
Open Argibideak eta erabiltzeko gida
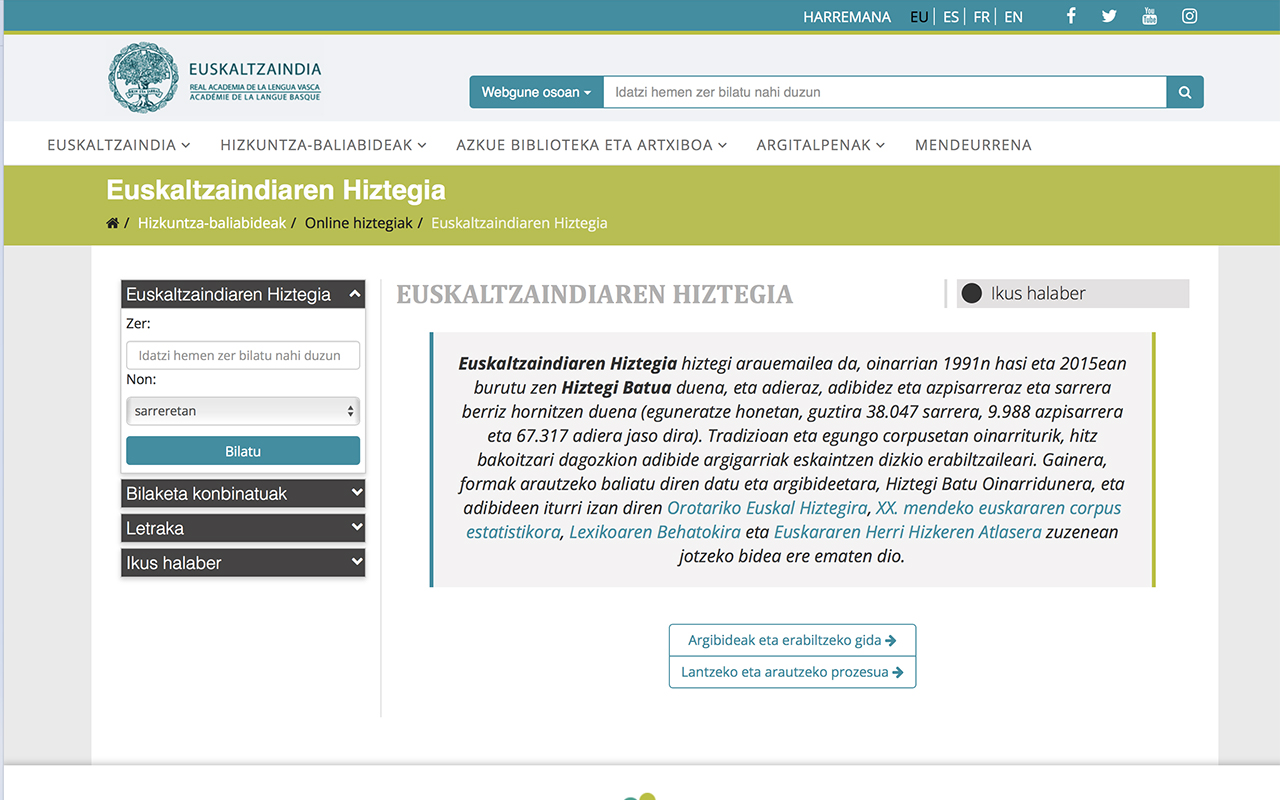point(792,640)
